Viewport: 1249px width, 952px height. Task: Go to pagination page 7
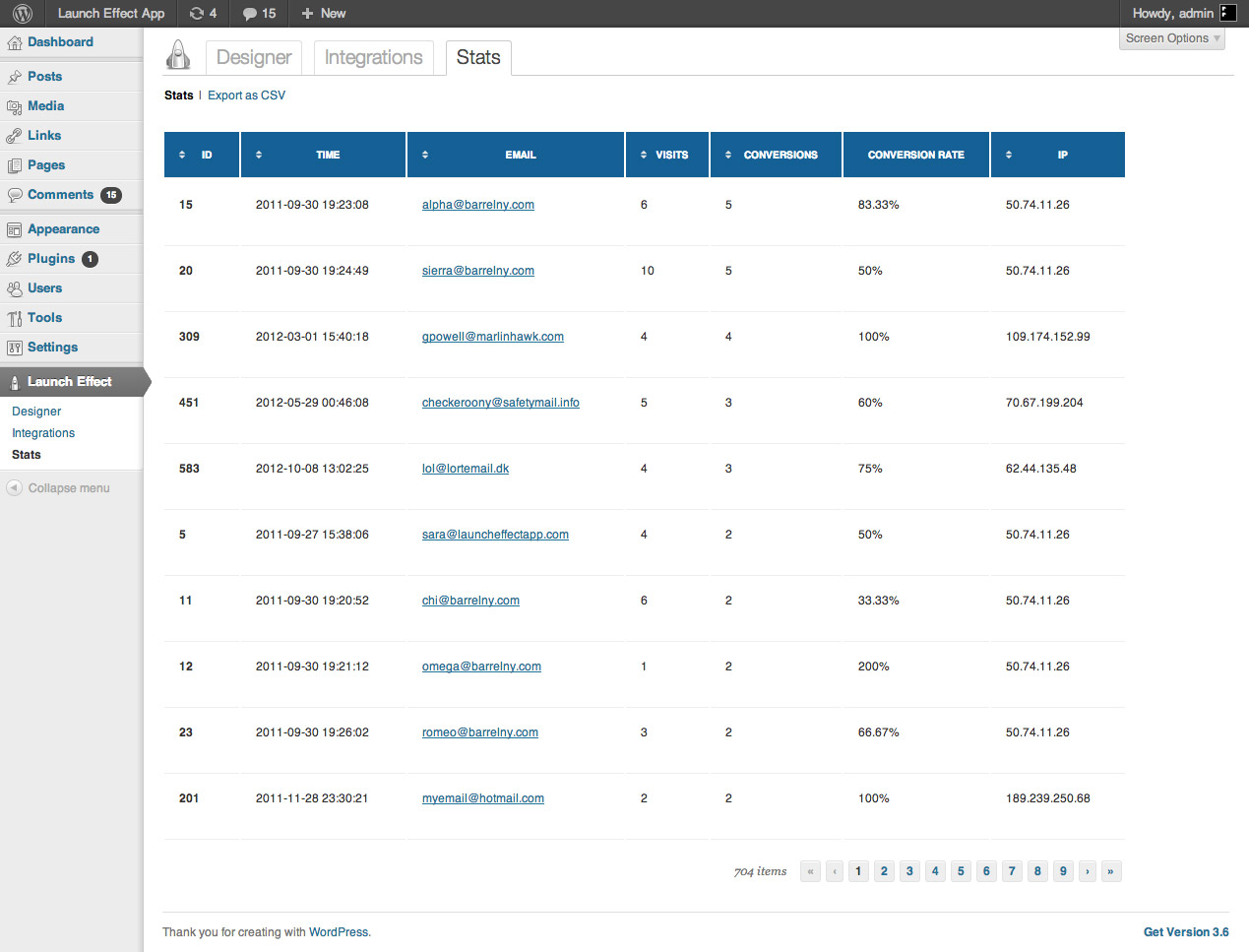tap(1012, 871)
